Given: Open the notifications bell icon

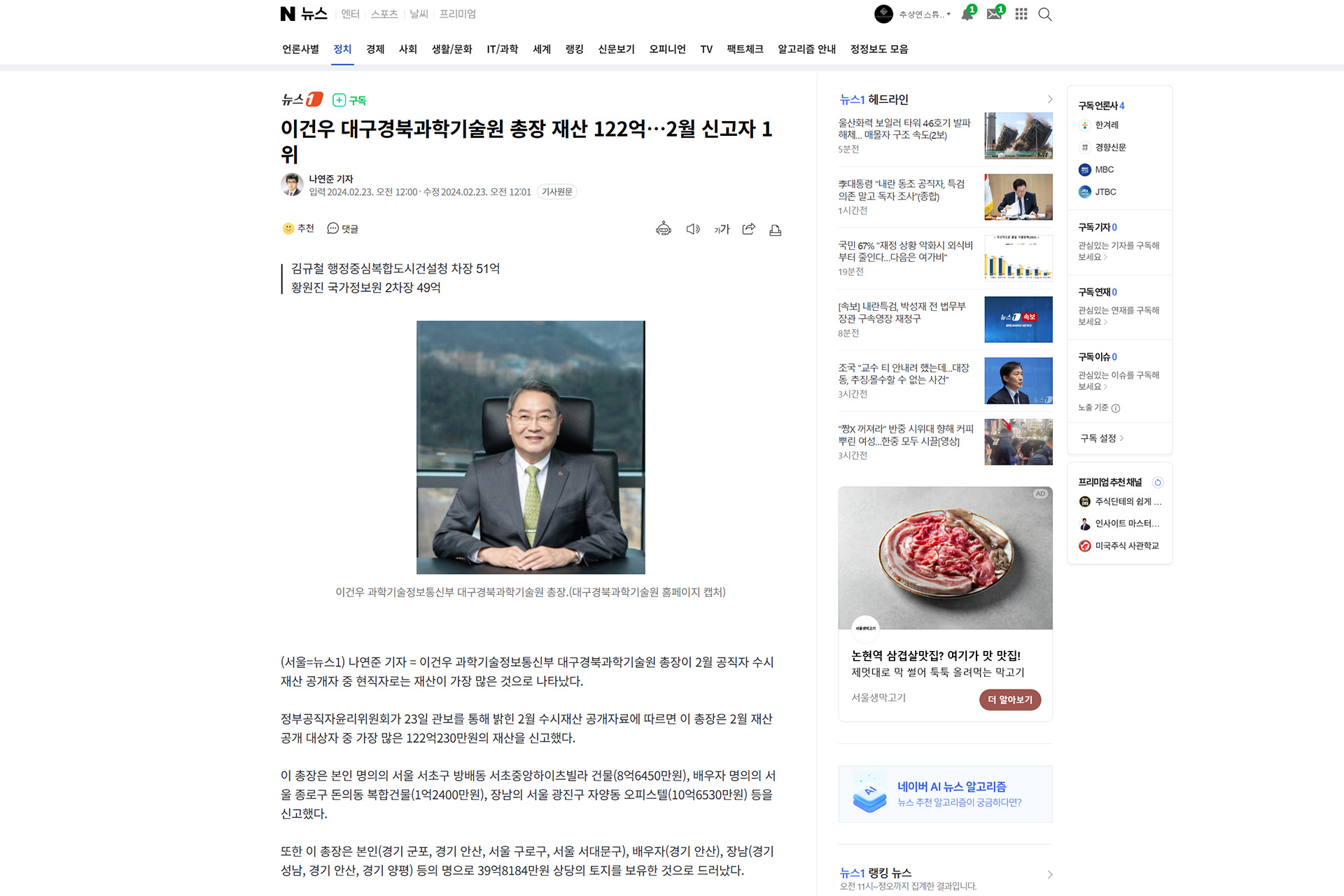Looking at the screenshot, I should pos(967,14).
